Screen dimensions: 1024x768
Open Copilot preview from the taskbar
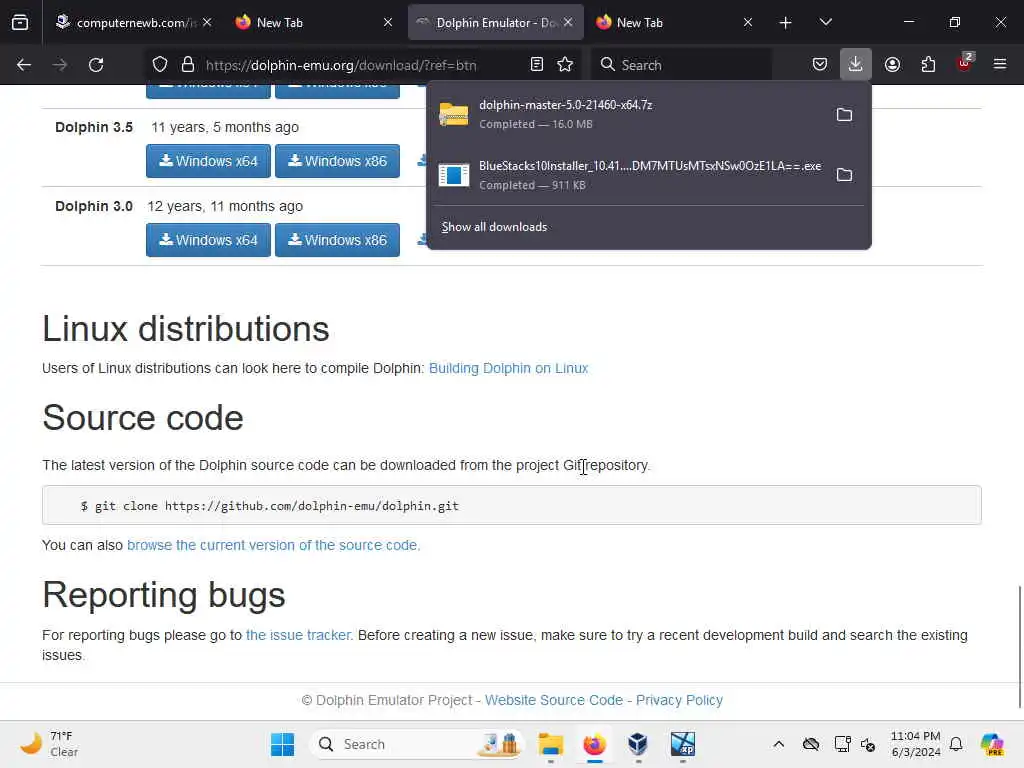click(x=992, y=744)
